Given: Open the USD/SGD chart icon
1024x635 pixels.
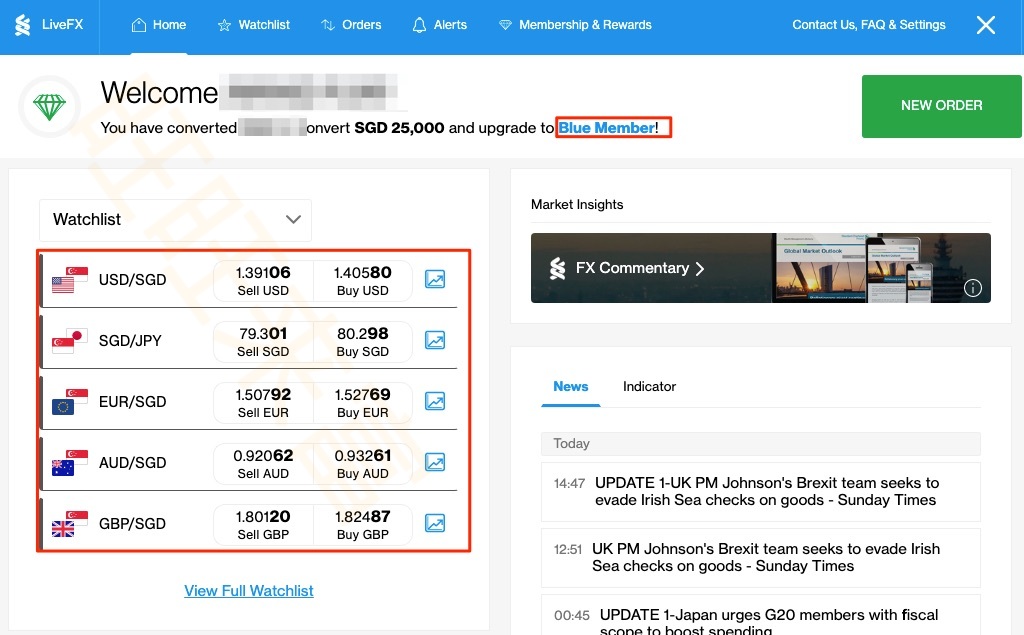Looking at the screenshot, I should (x=435, y=279).
